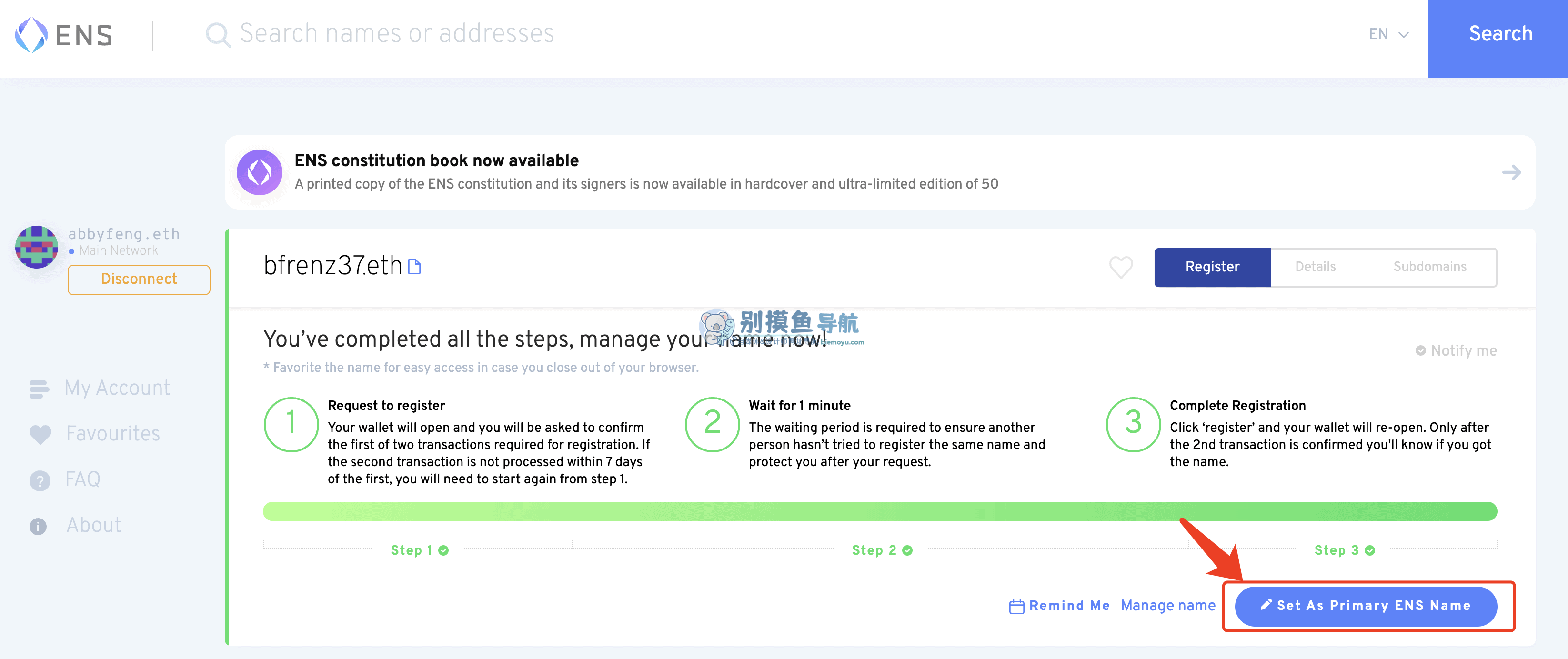Screen dimensions: 1568x659
Task: Click the Complete Registration heading
Action: click(1237, 406)
